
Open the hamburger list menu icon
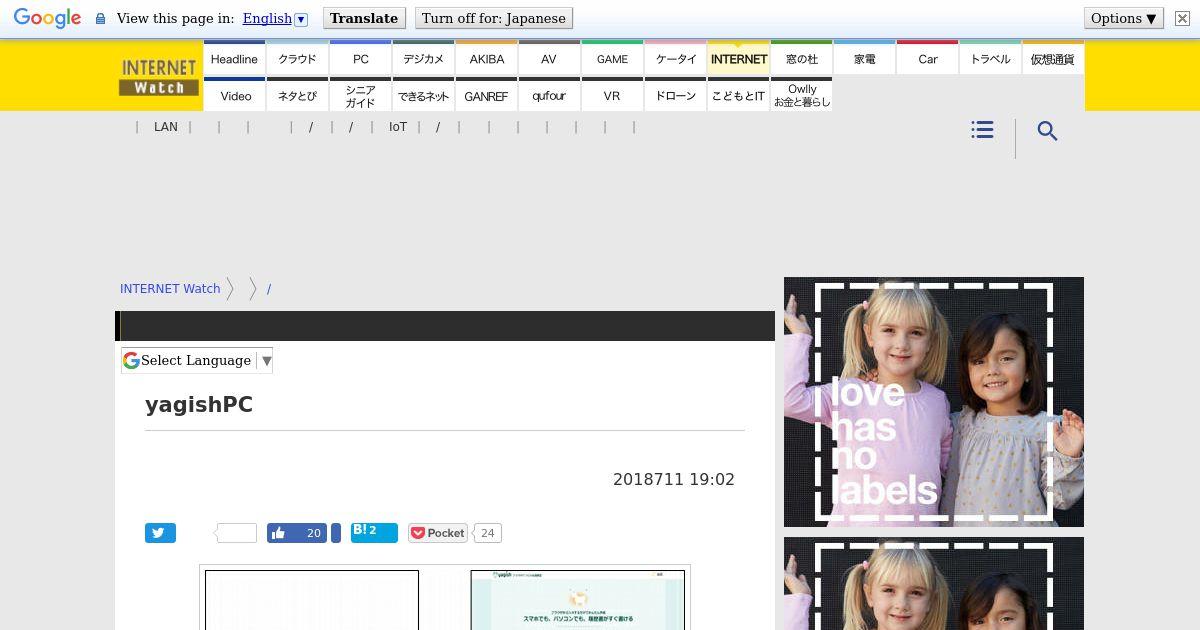tap(982, 130)
